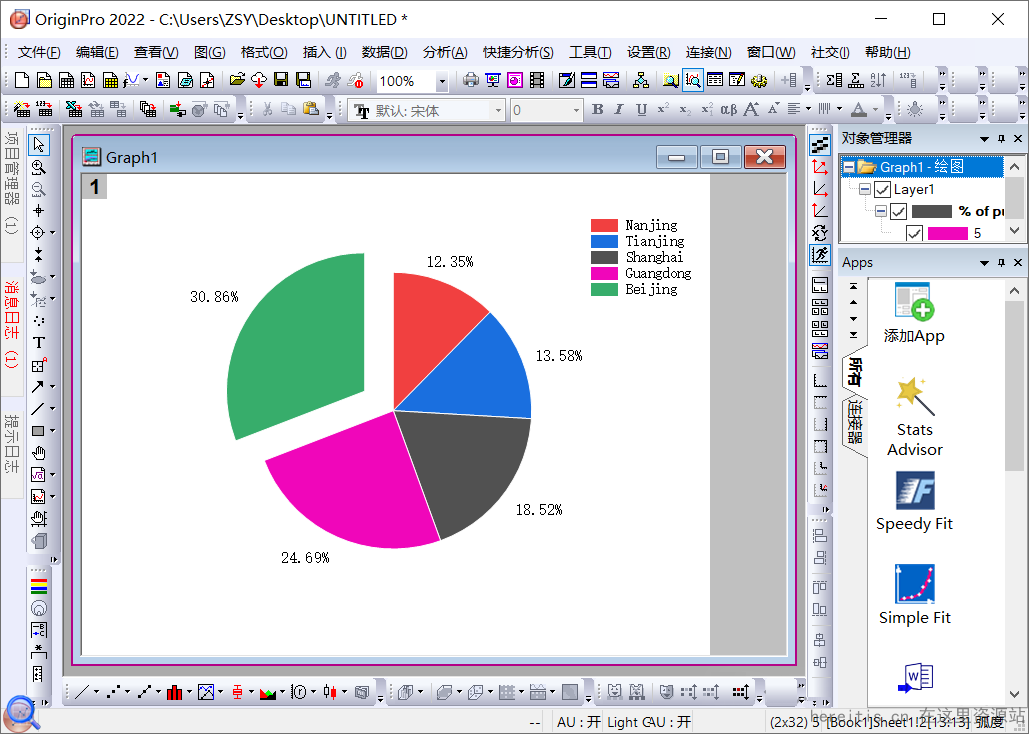Screen dimensions: 1029x734
Task: Insert Greek symbols with αβ button
Action: [728, 110]
